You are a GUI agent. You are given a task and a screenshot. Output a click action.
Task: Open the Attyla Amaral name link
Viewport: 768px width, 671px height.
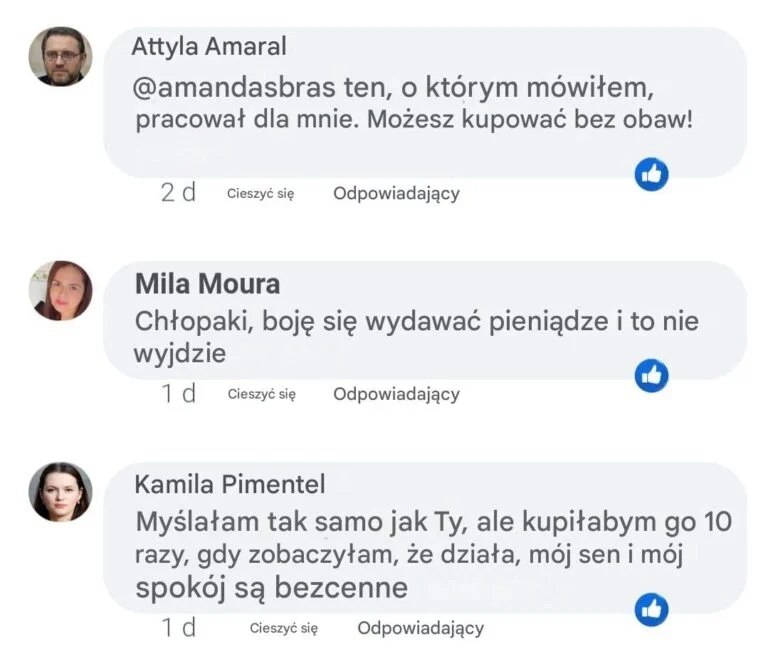(x=209, y=46)
